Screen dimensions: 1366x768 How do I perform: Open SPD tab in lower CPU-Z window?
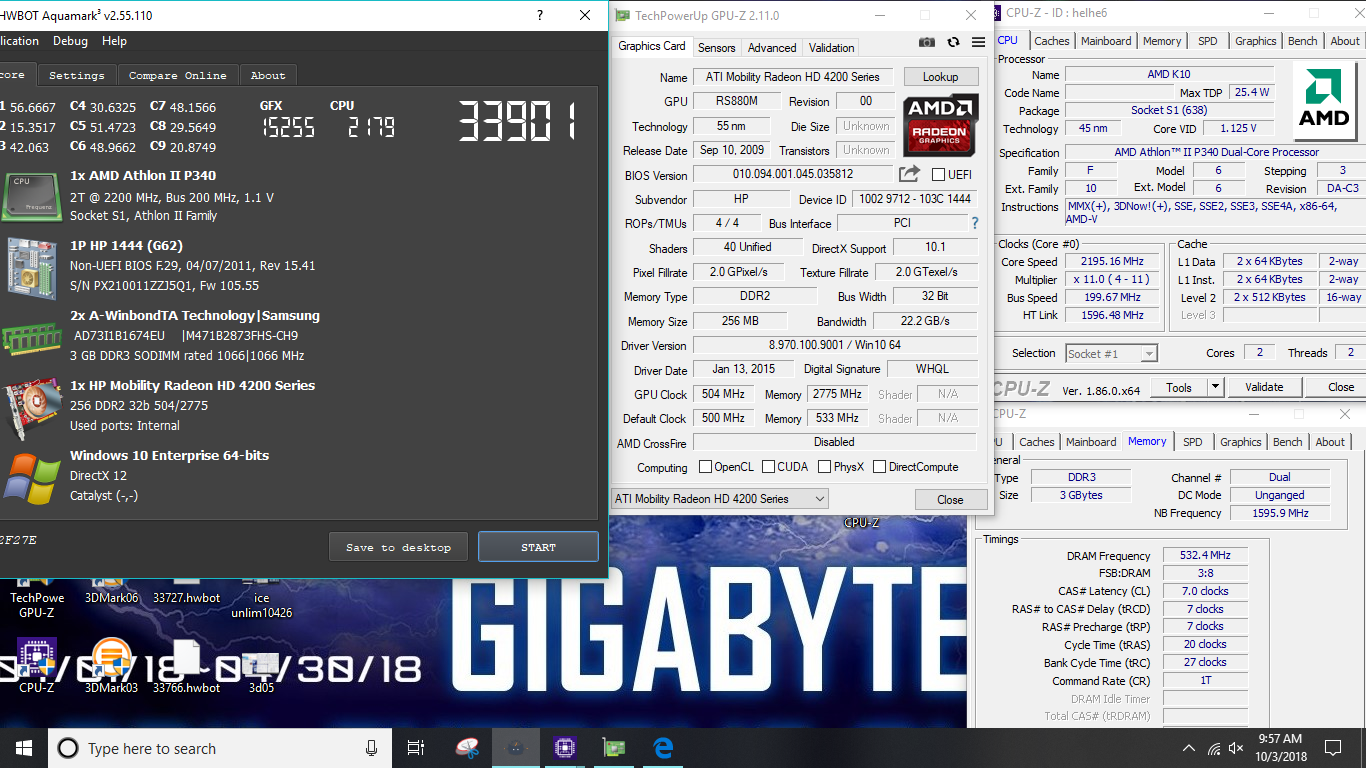[1192, 442]
